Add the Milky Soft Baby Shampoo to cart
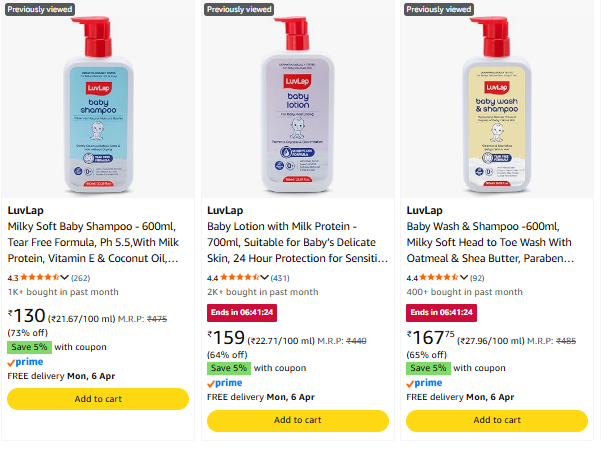Viewport: 601px width, 452px height. pyautogui.click(x=98, y=399)
